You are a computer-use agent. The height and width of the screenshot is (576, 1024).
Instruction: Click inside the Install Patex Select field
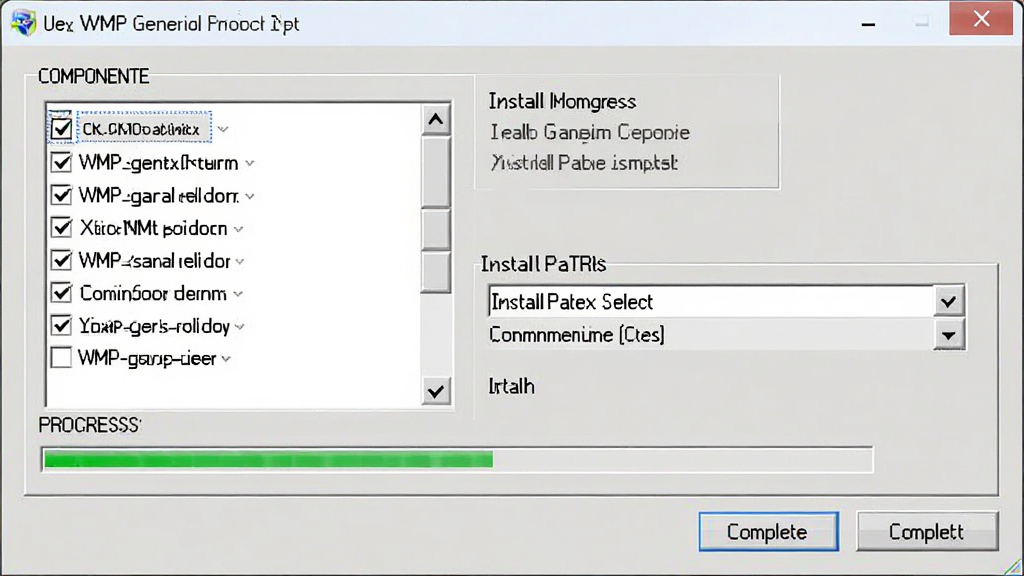click(x=711, y=302)
